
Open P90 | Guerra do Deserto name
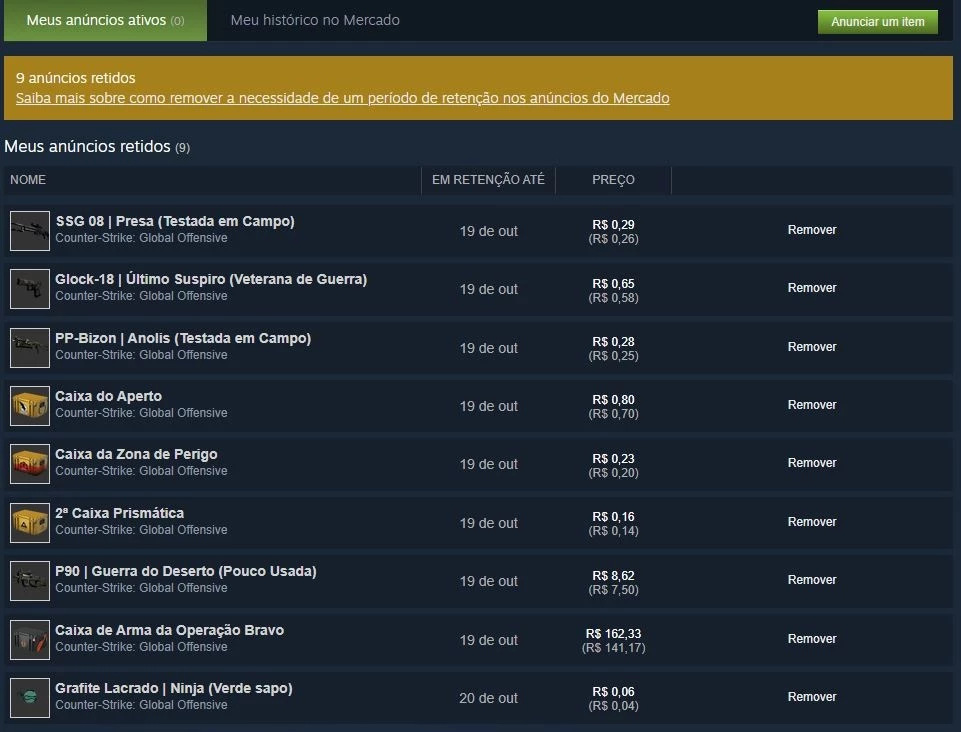pyautogui.click(x=186, y=571)
